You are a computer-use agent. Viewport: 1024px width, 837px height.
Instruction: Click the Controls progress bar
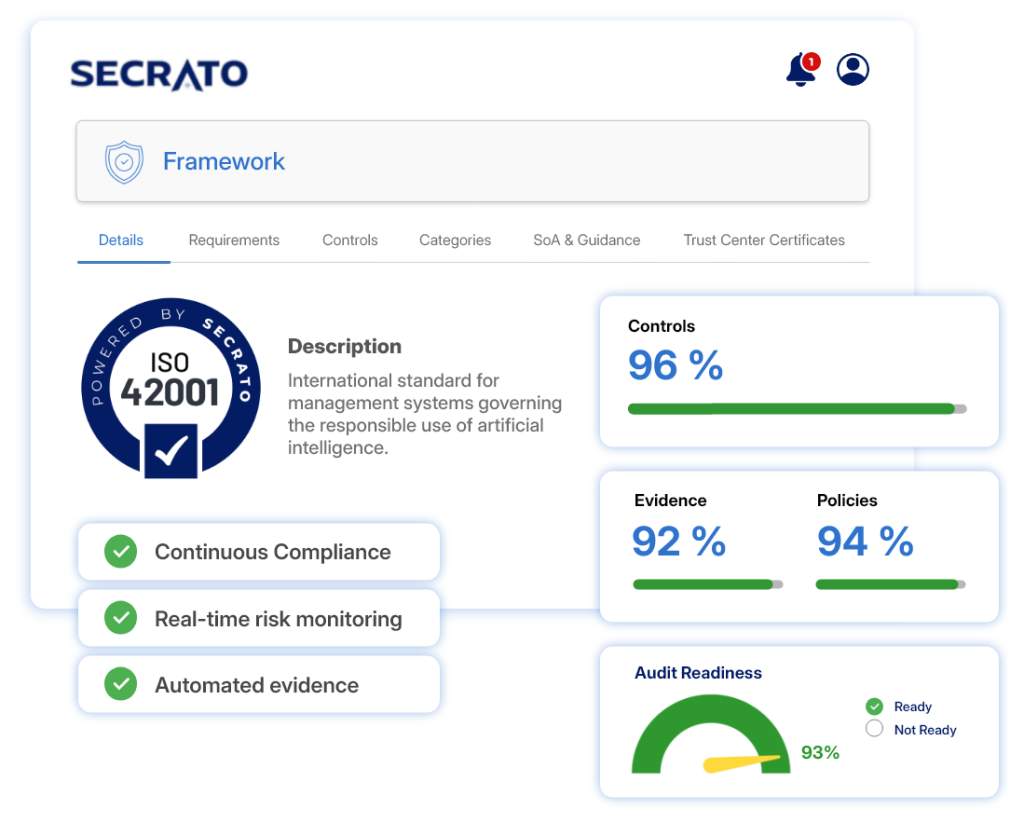(x=797, y=409)
